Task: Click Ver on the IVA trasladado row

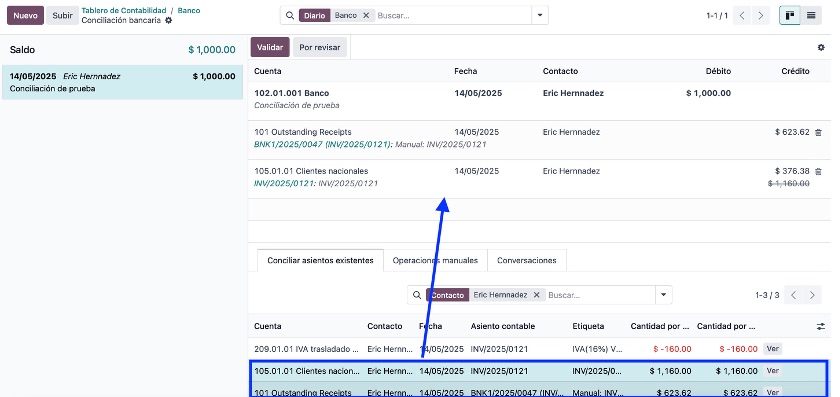Action: pyautogui.click(x=772, y=349)
